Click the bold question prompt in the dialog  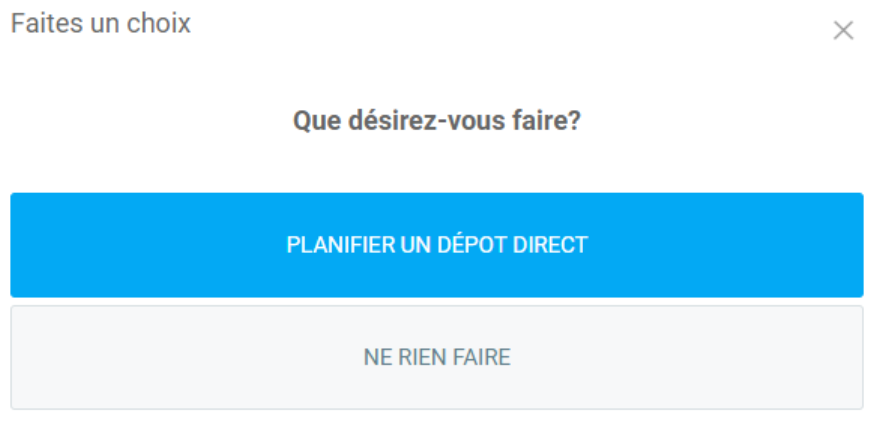click(437, 122)
